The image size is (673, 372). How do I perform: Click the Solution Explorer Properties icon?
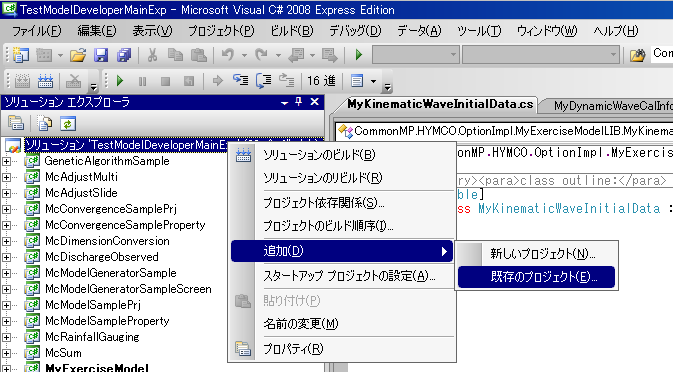16,124
